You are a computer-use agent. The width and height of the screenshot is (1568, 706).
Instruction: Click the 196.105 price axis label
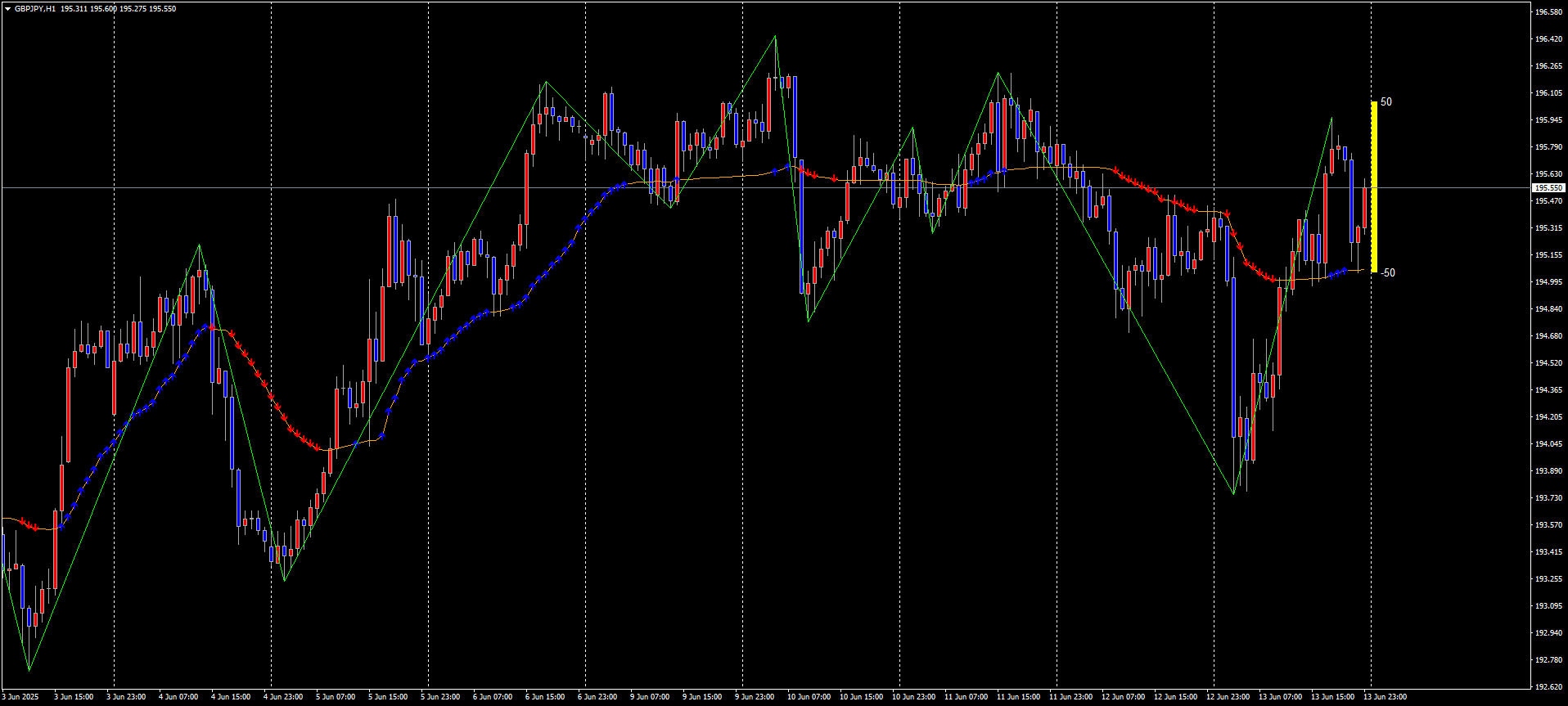pos(1549,93)
